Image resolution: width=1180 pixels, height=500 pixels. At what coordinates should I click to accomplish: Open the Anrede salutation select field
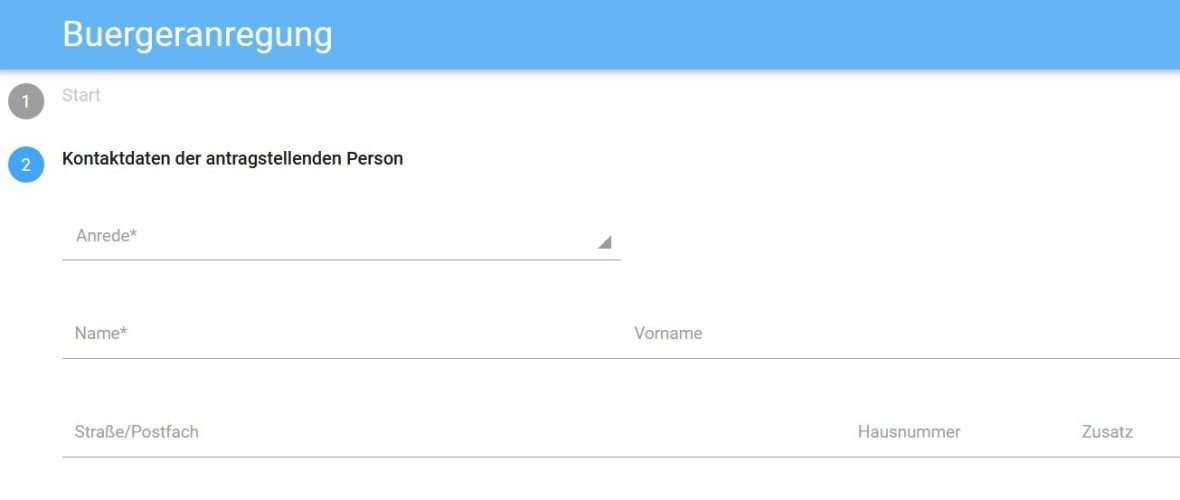[340, 238]
